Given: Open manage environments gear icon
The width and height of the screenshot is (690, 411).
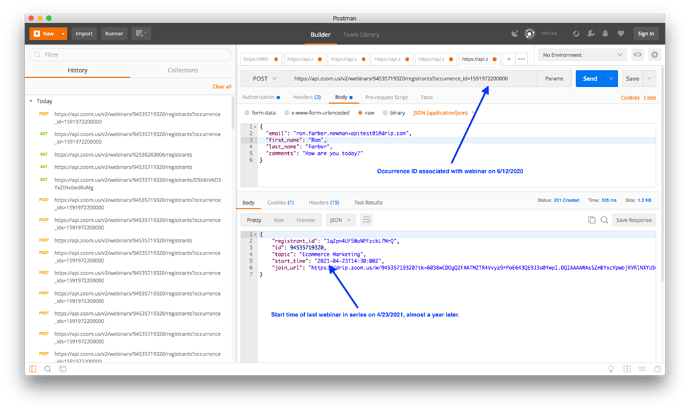Looking at the screenshot, I should pos(654,55).
